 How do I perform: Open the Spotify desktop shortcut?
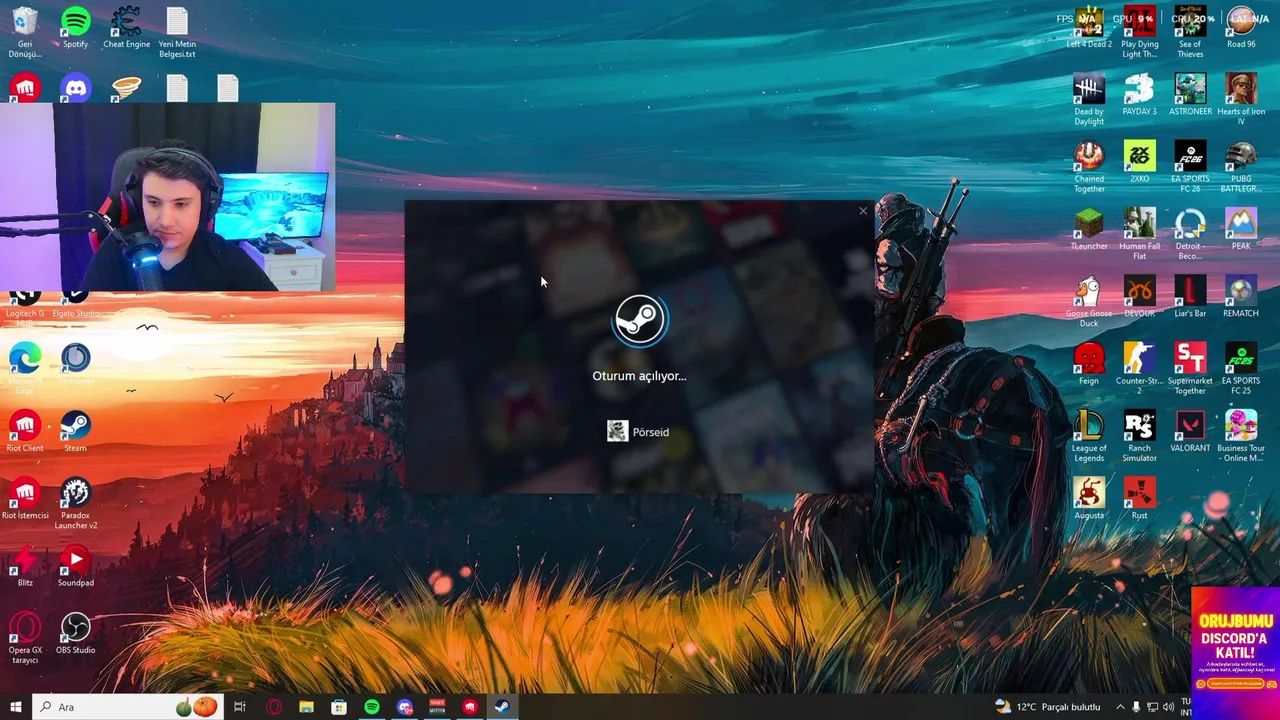(x=75, y=28)
